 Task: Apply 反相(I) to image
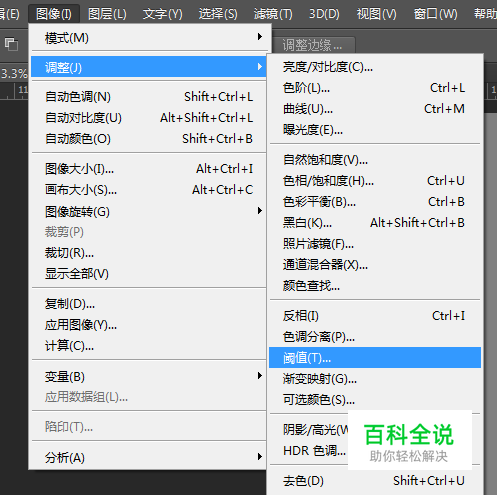[375, 316]
